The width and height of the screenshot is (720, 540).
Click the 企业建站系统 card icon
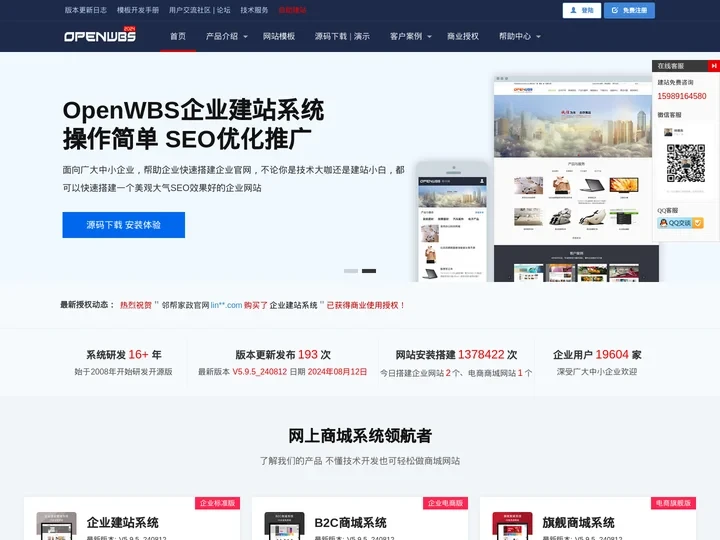coord(56,526)
